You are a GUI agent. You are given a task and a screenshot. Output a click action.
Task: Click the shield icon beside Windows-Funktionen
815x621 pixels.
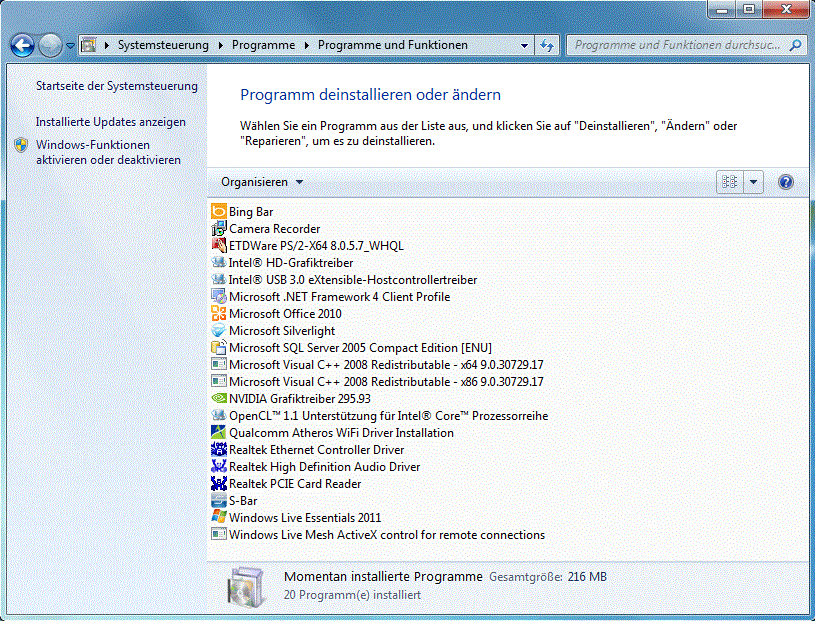click(21, 145)
